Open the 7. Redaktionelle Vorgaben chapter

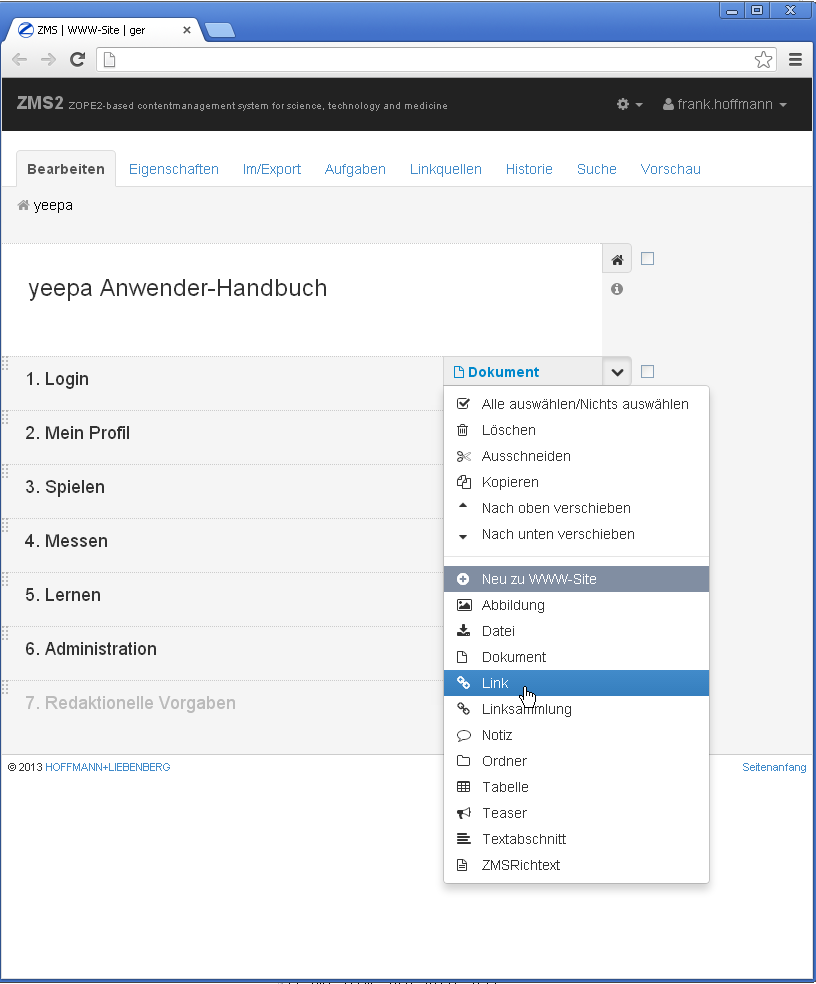[x=131, y=703]
